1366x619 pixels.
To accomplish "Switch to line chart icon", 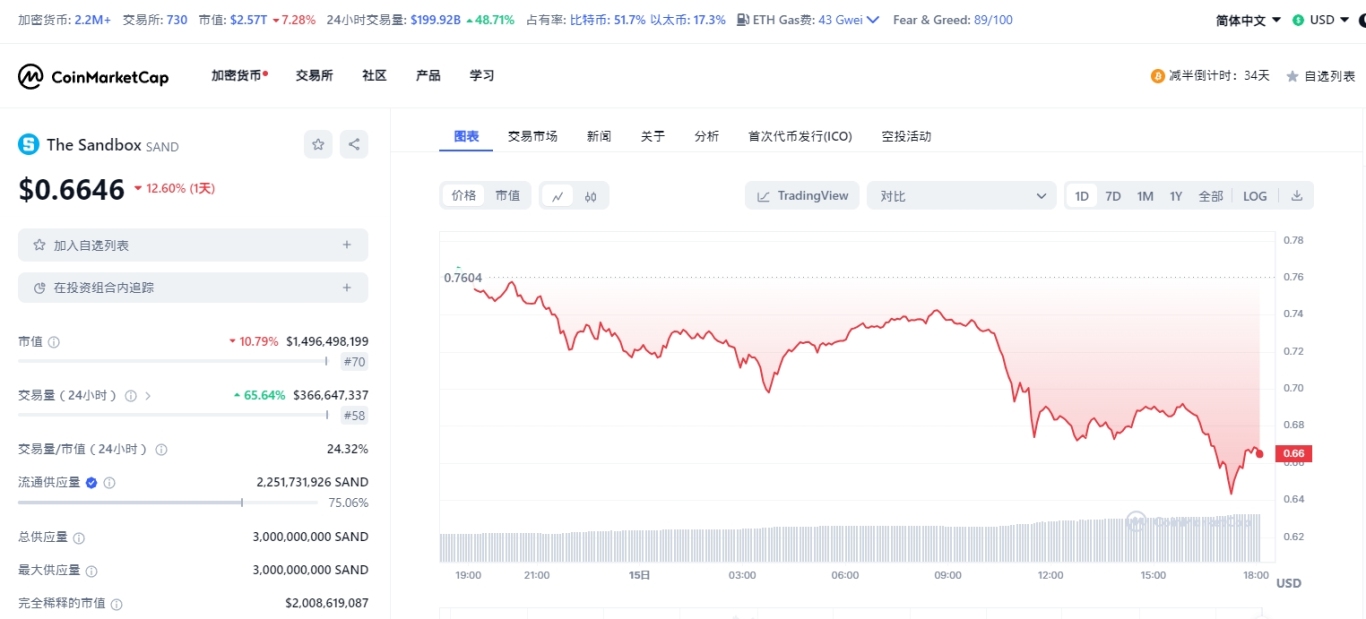I will tap(558, 196).
